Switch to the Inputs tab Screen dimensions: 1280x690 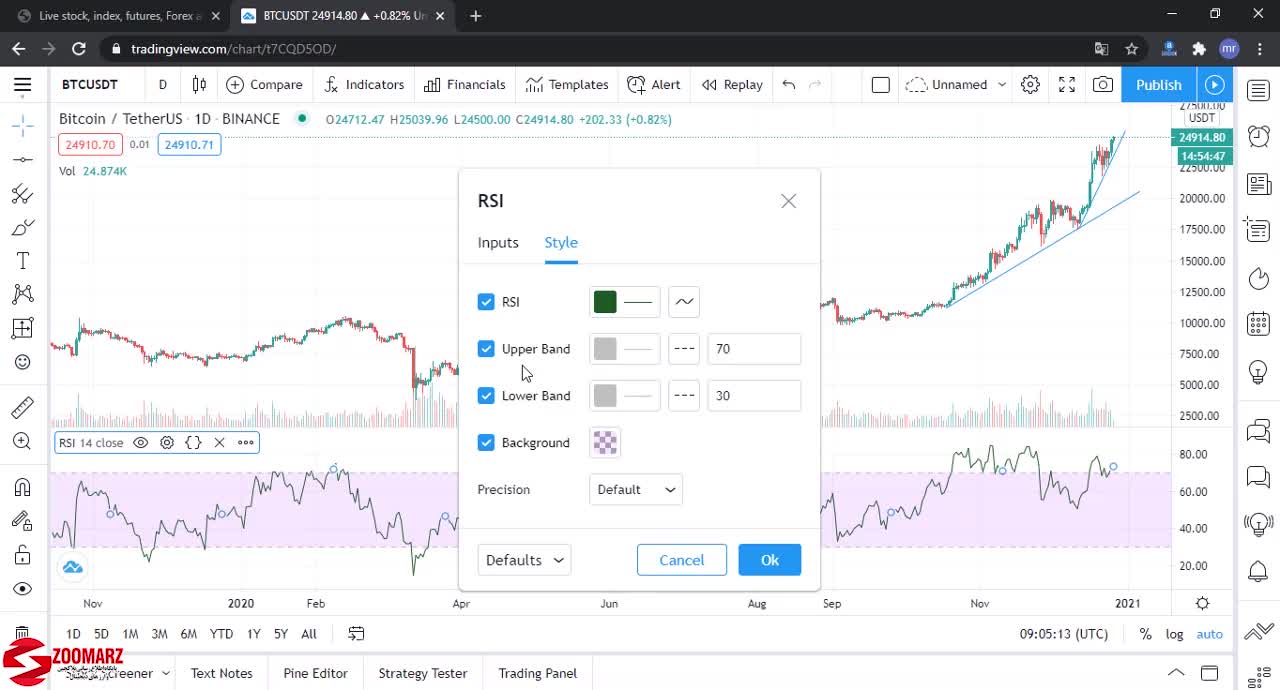pos(498,243)
